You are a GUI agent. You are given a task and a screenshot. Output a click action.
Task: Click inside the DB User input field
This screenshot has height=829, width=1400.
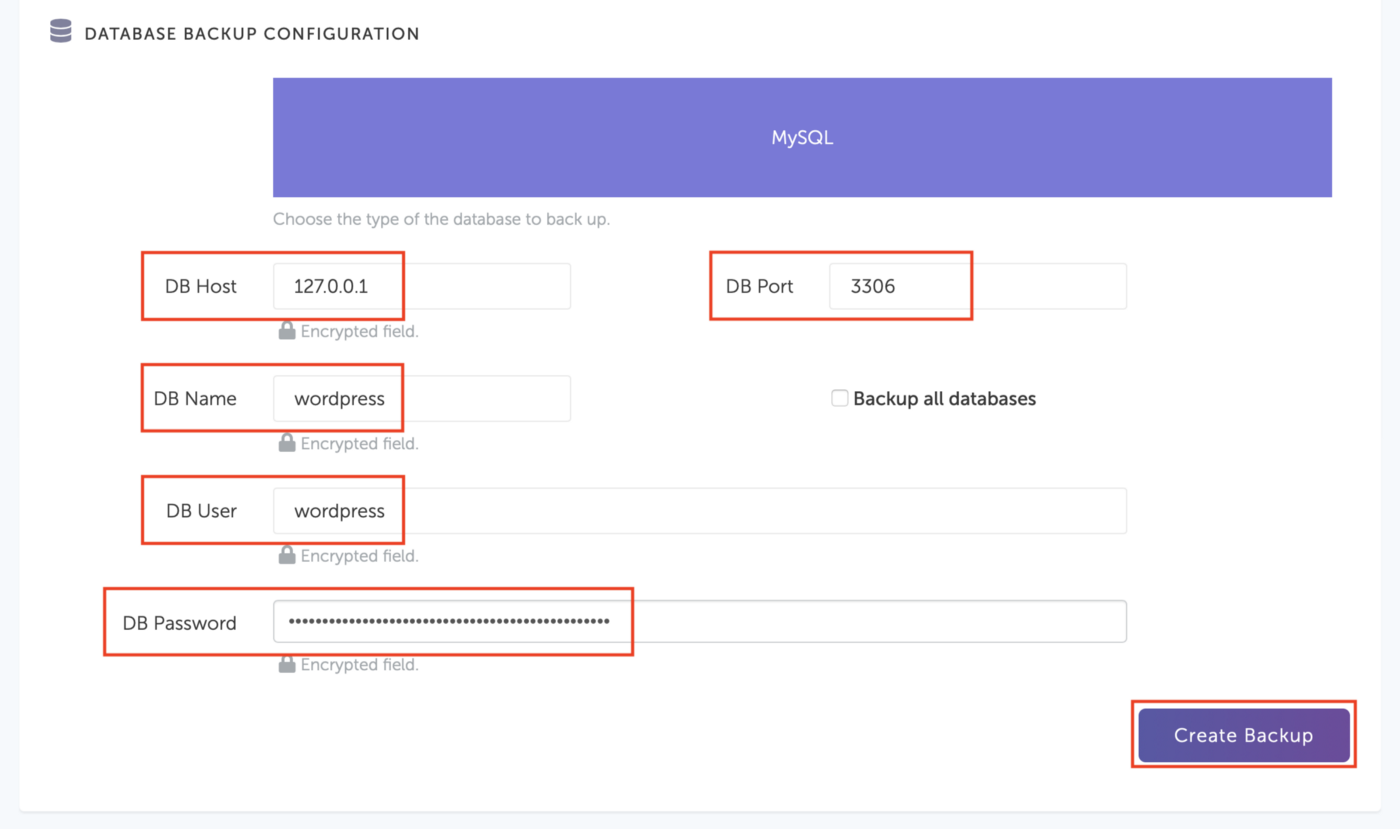pos(699,511)
